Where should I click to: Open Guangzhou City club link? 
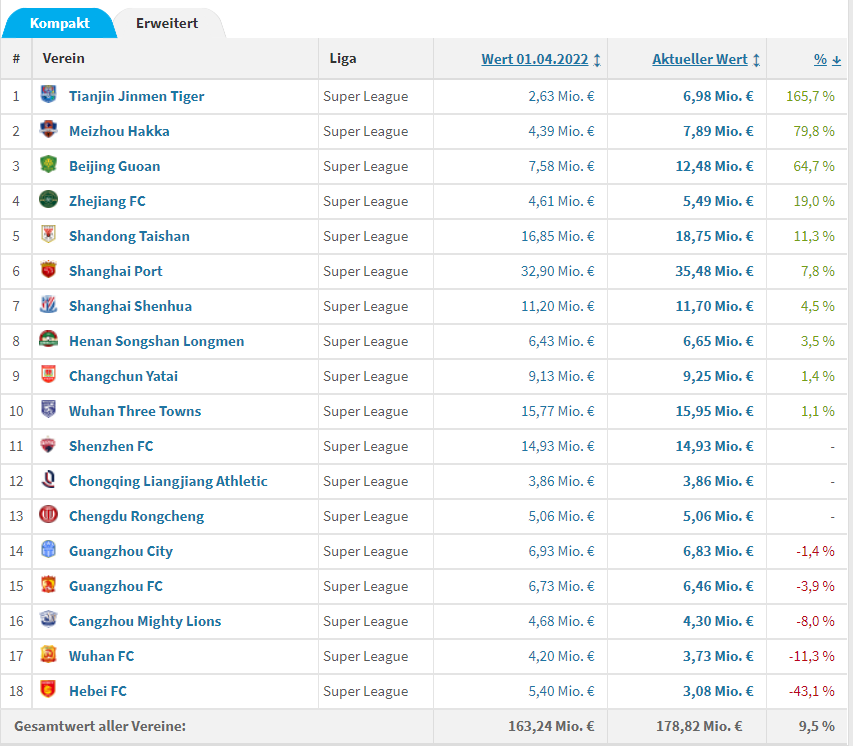click(x=121, y=551)
